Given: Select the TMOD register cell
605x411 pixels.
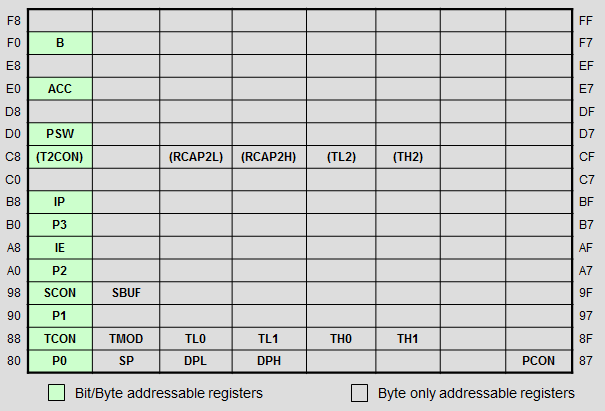Looking at the screenshot, I should (126, 338).
